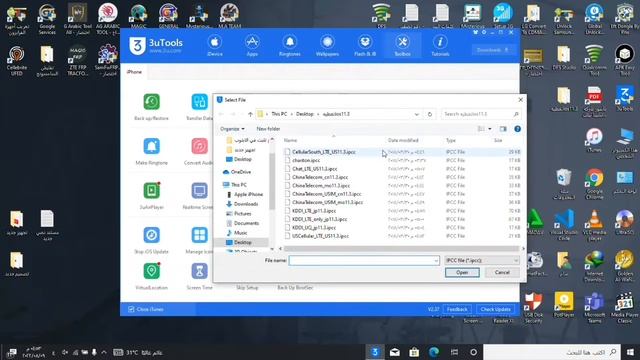The height and width of the screenshot is (360, 640).
Task: Click the Open button
Action: click(x=462, y=273)
